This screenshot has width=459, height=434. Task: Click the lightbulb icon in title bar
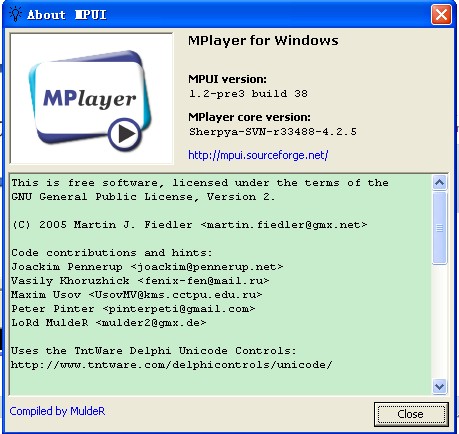coord(15,14)
